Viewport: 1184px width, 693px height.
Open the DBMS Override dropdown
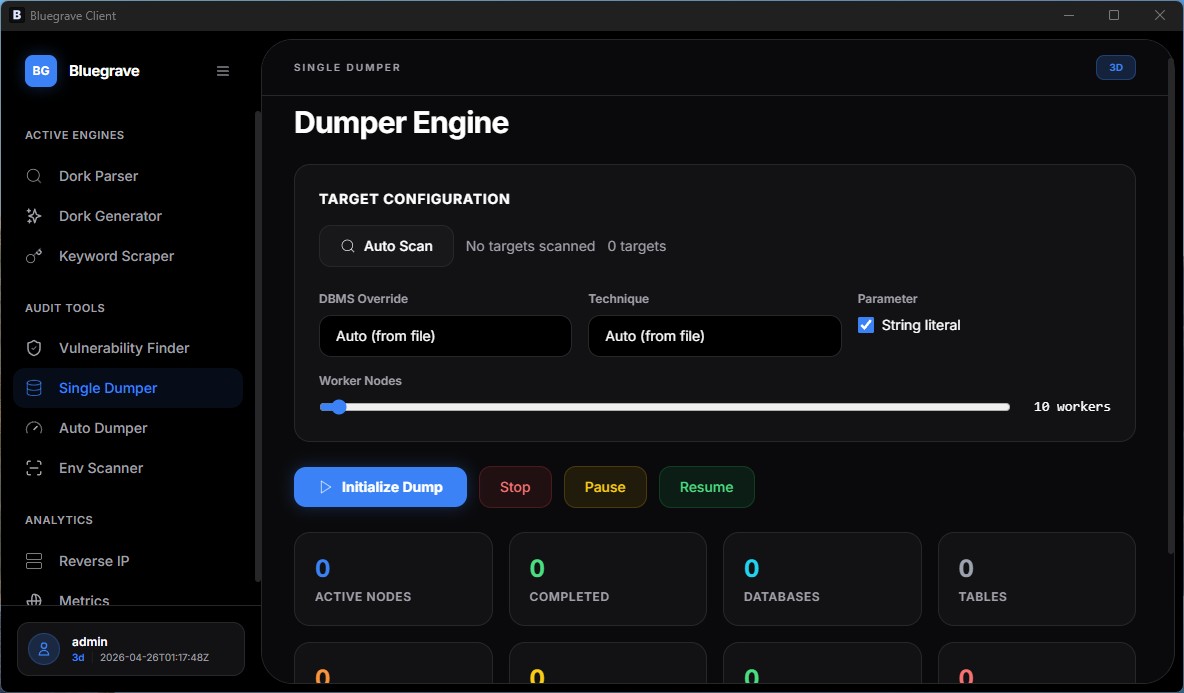click(444, 336)
